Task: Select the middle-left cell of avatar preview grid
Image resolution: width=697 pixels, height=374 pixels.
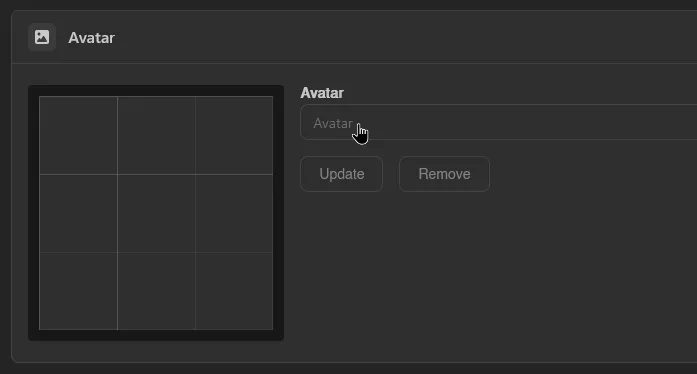Action: pyautogui.click(x=78, y=213)
